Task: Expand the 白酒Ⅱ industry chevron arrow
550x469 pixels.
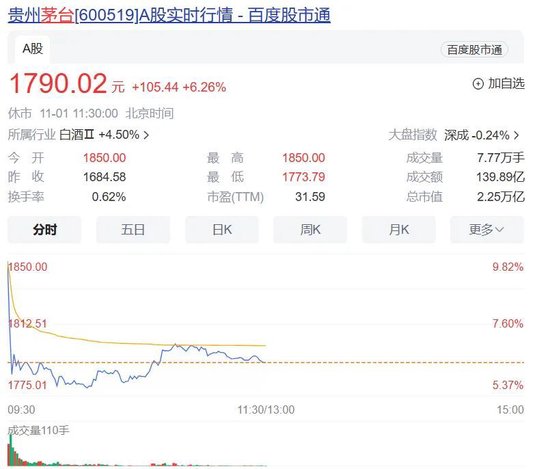Action: tap(147, 135)
